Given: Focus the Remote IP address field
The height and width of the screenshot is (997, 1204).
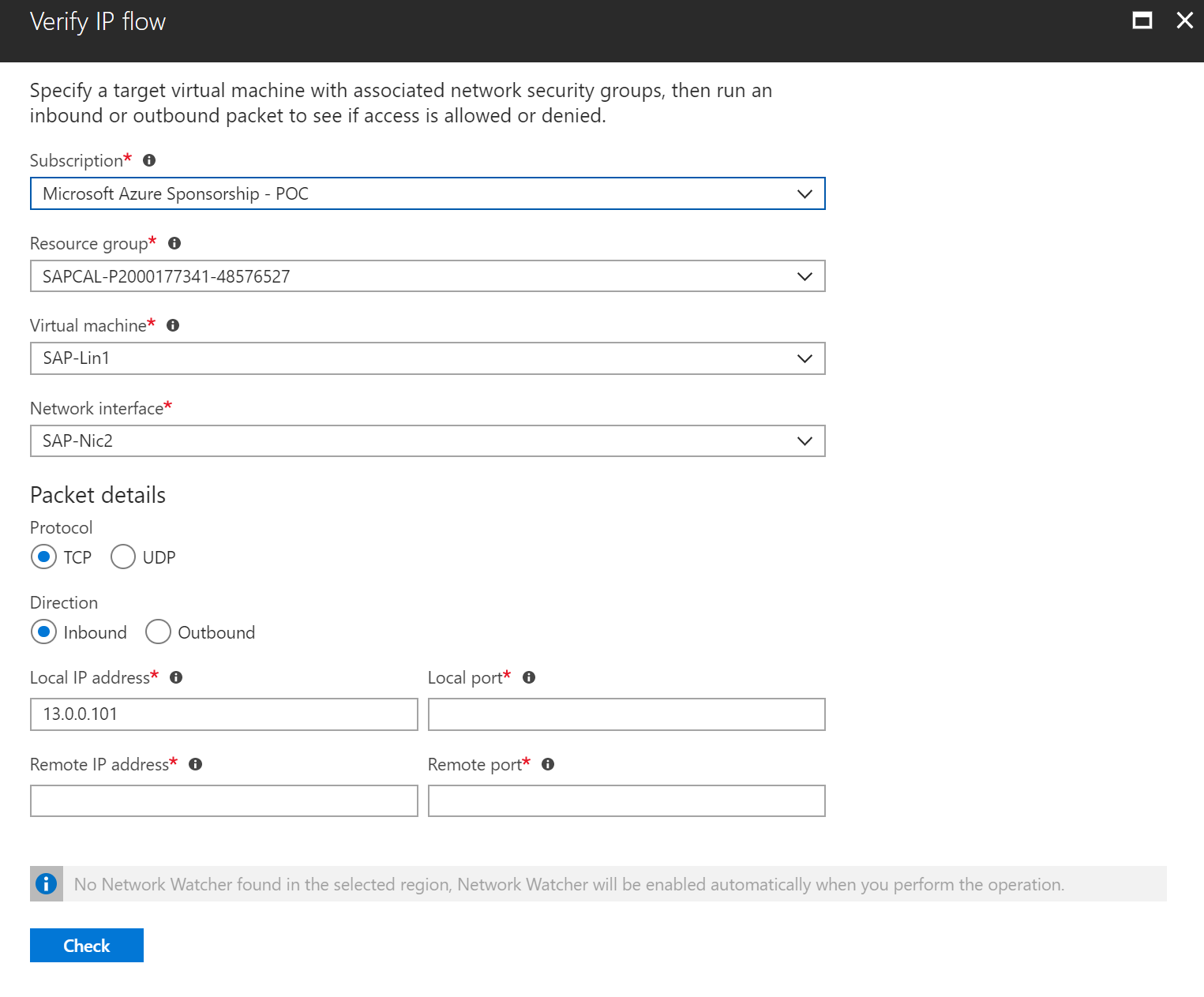Looking at the screenshot, I should (224, 800).
